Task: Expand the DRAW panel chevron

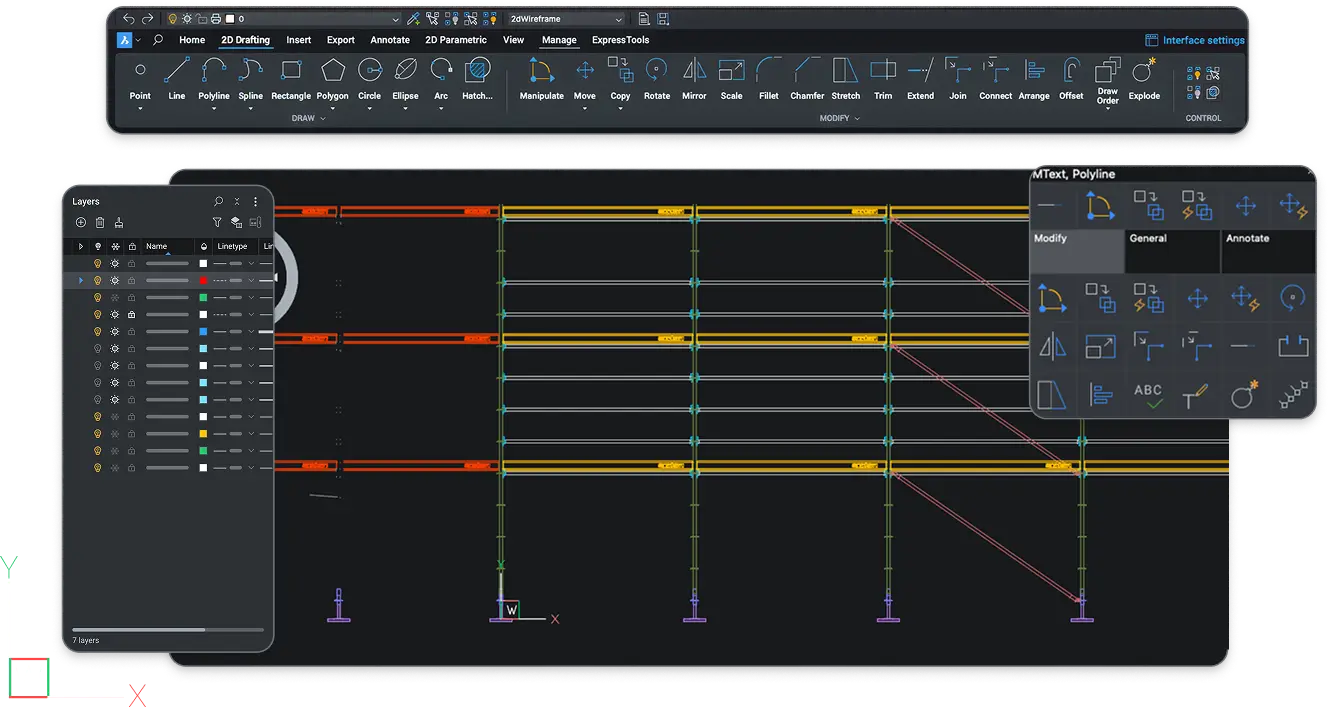Action: 322,118
